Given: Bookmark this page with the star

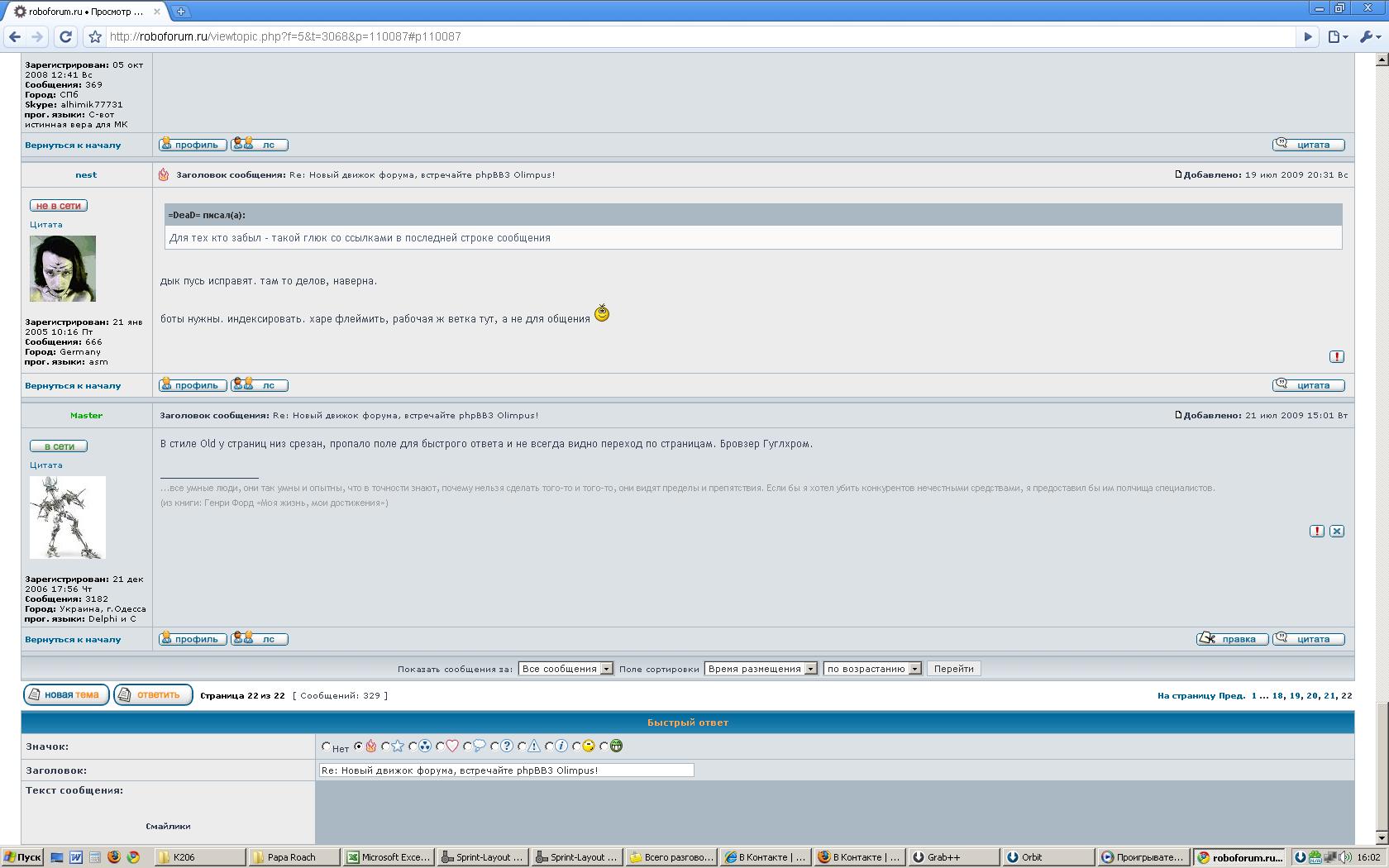Looking at the screenshot, I should 95,36.
